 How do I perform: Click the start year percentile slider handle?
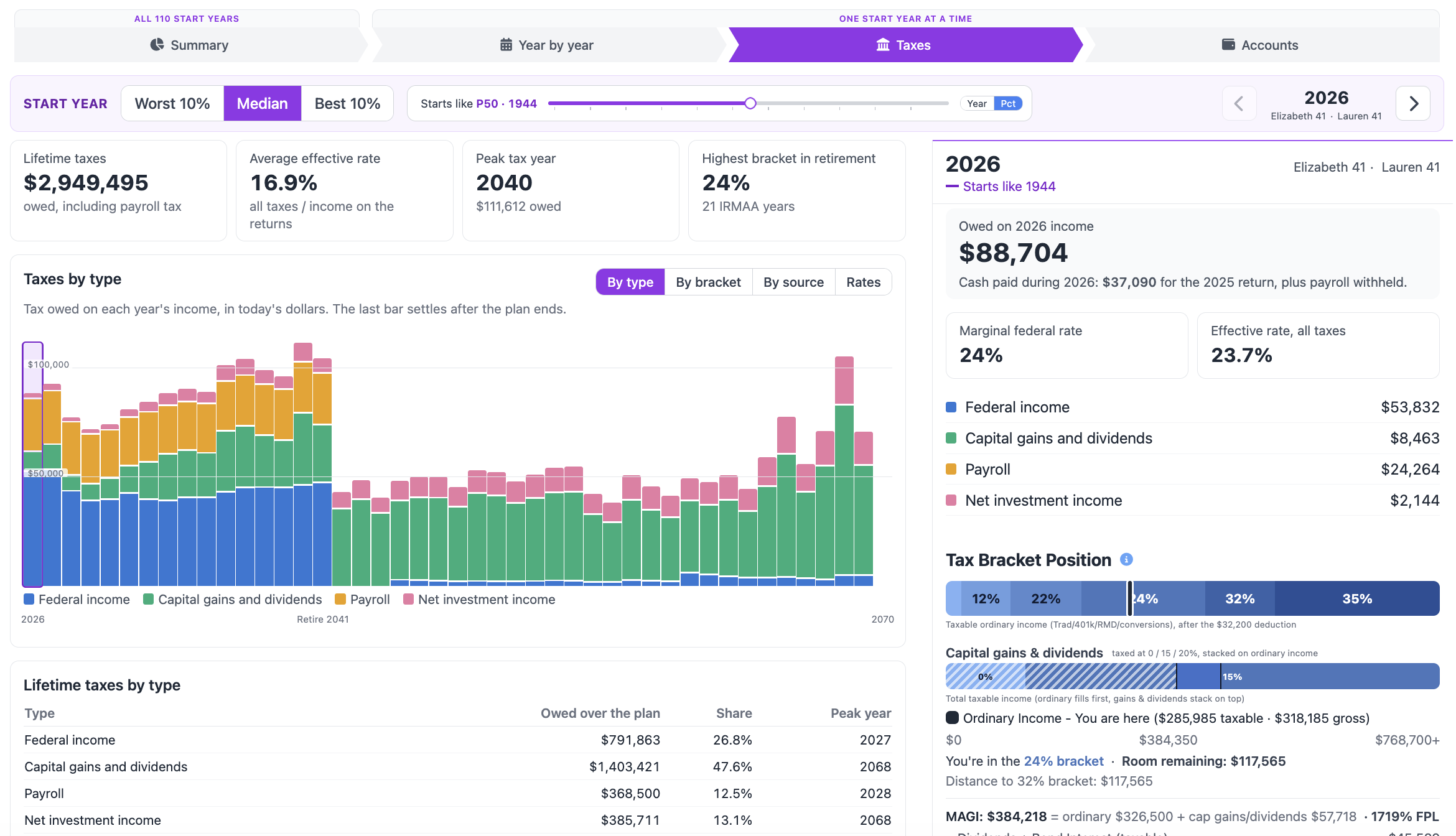(750, 103)
